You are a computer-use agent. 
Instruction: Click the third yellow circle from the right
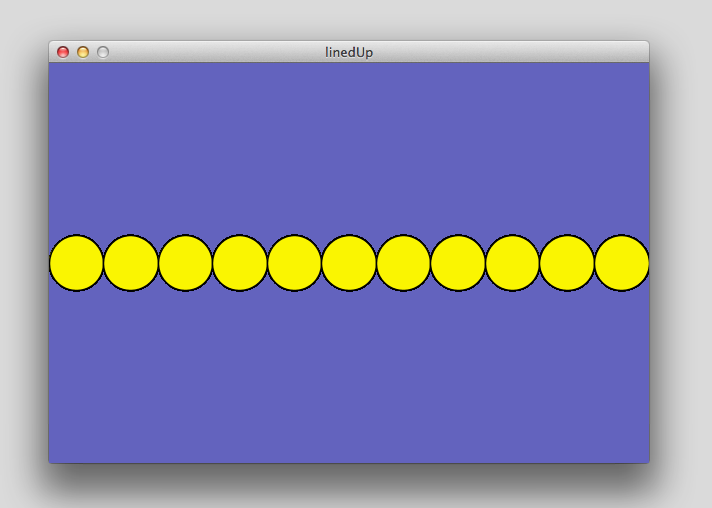(512, 263)
